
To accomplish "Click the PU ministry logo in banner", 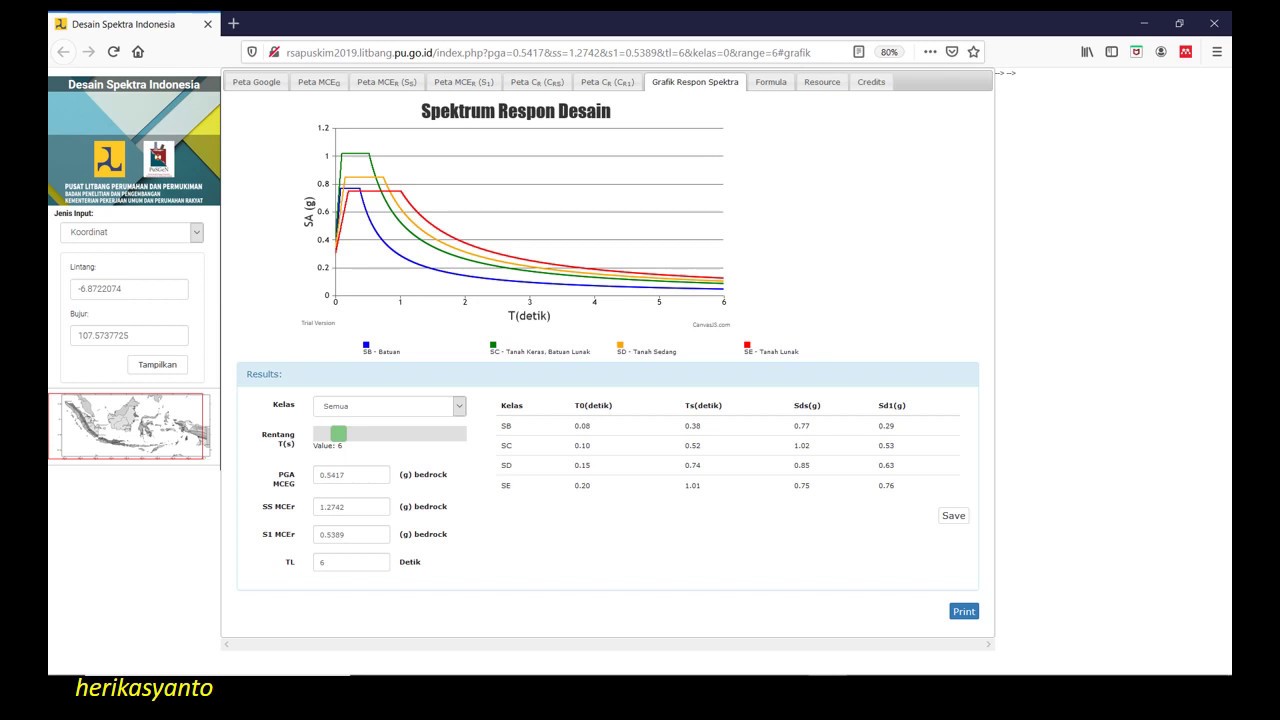I will click(110, 158).
